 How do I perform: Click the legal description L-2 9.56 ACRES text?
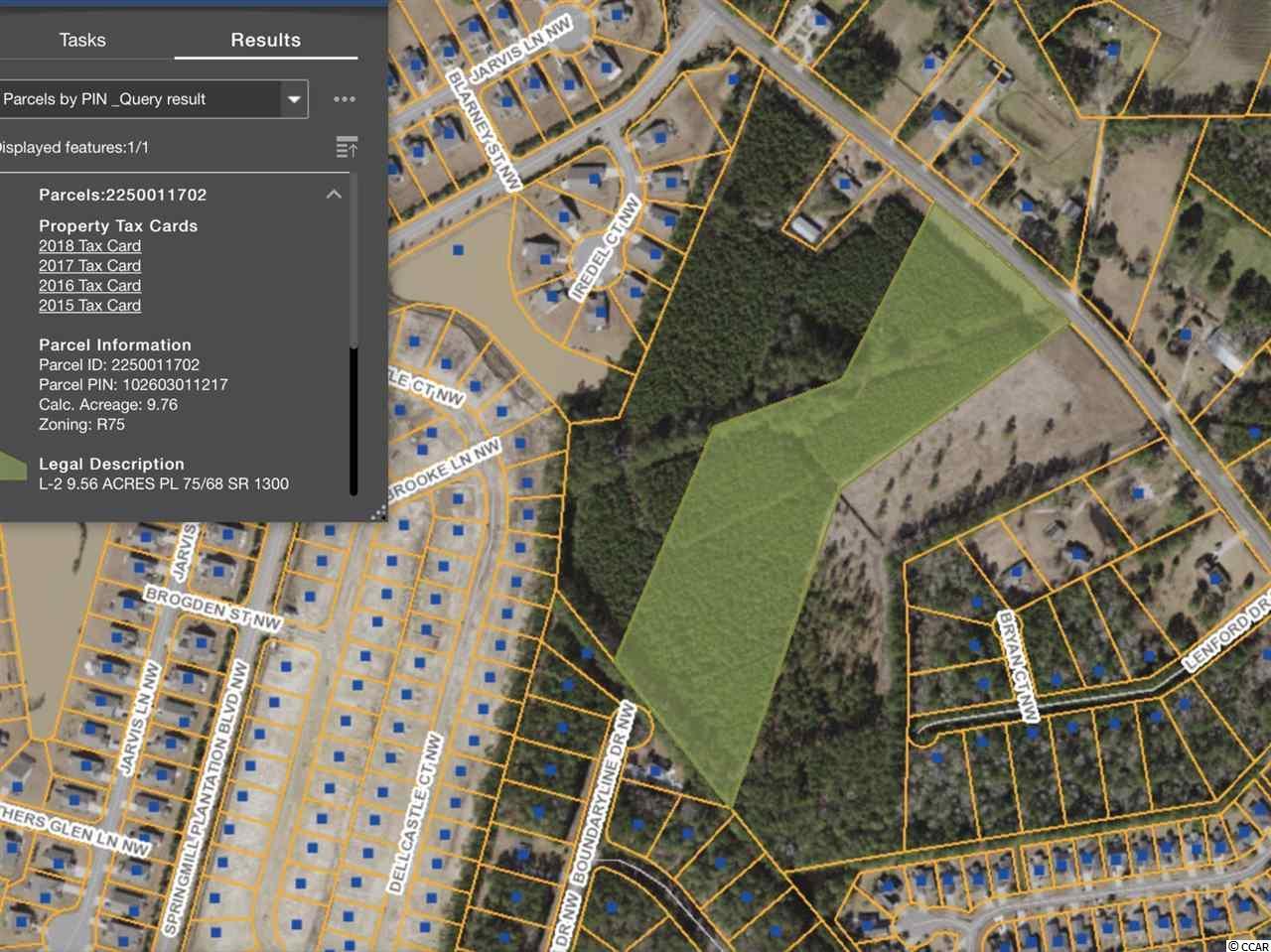[164, 483]
